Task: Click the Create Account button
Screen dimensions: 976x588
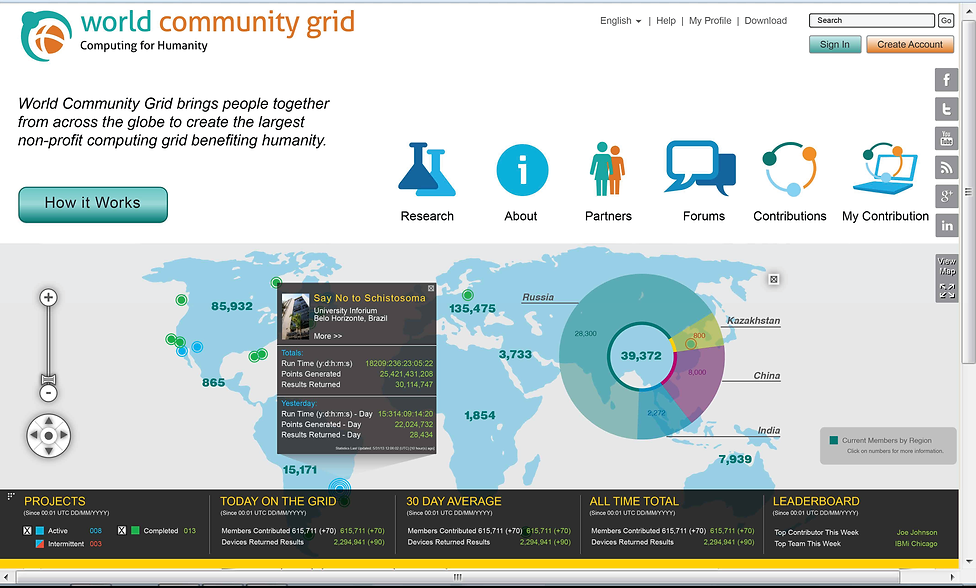Action: [909, 44]
